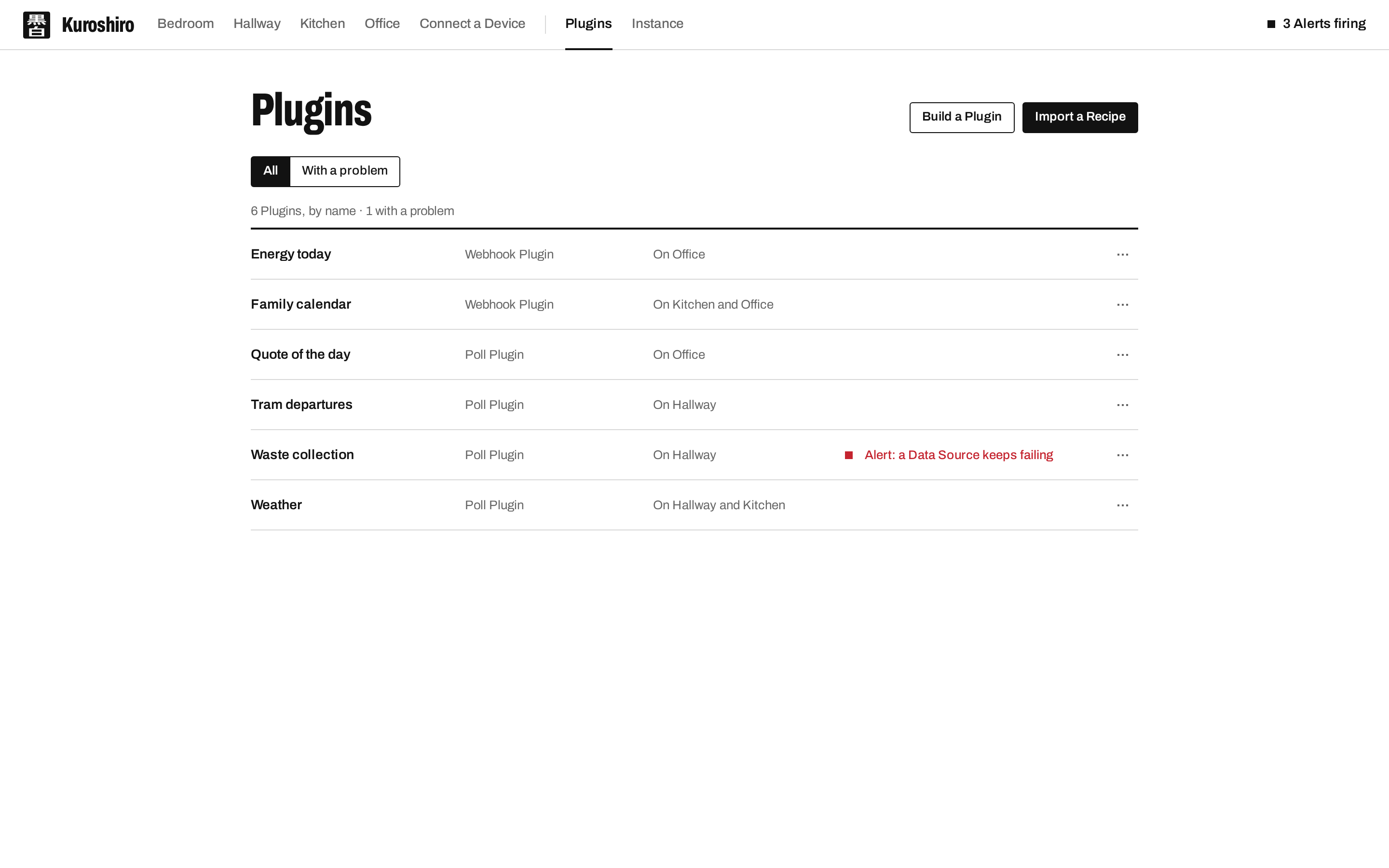
Task: Open the Data Source keeps failing alert
Action: click(x=958, y=455)
